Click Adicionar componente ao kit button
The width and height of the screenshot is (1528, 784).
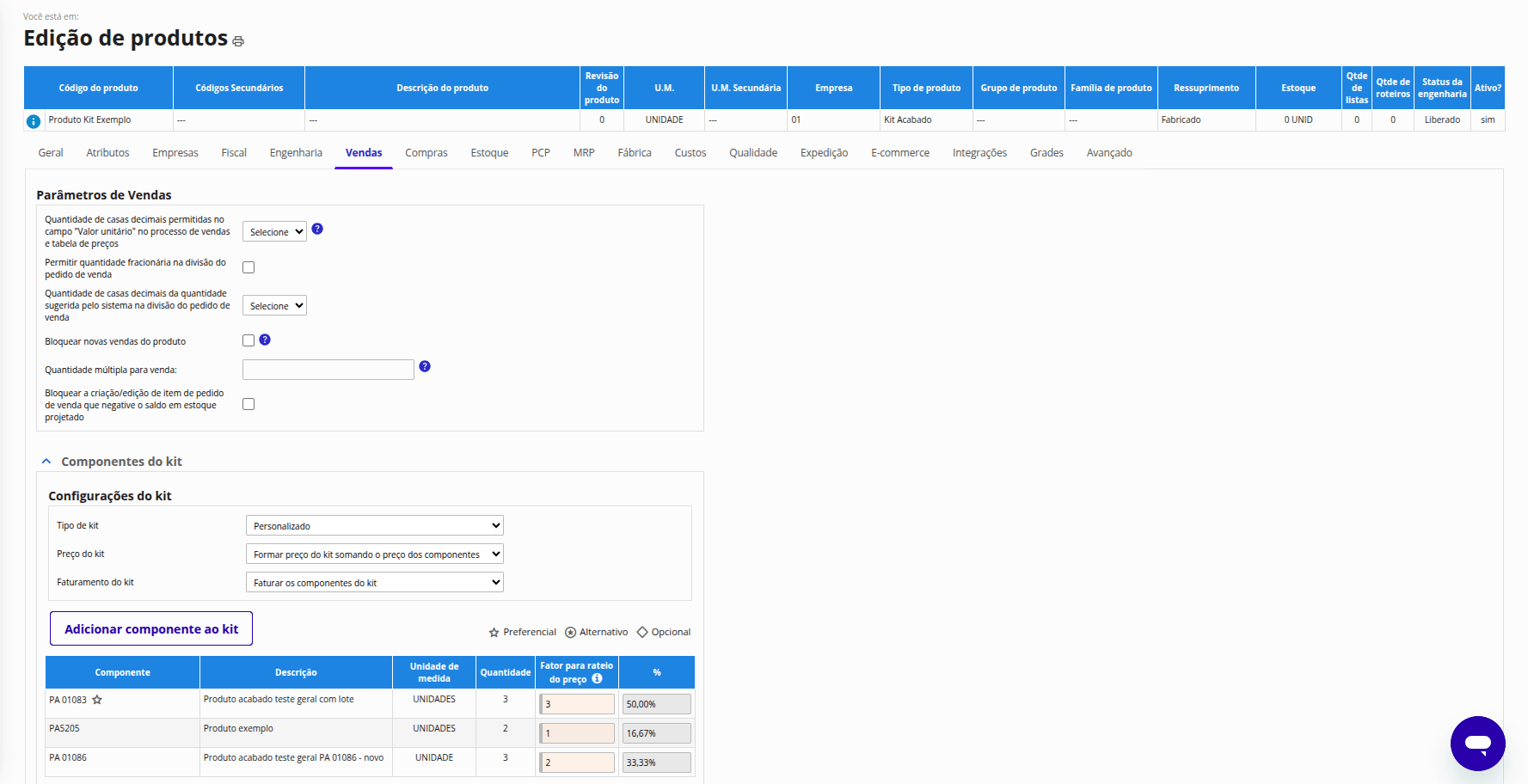pyautogui.click(x=151, y=628)
